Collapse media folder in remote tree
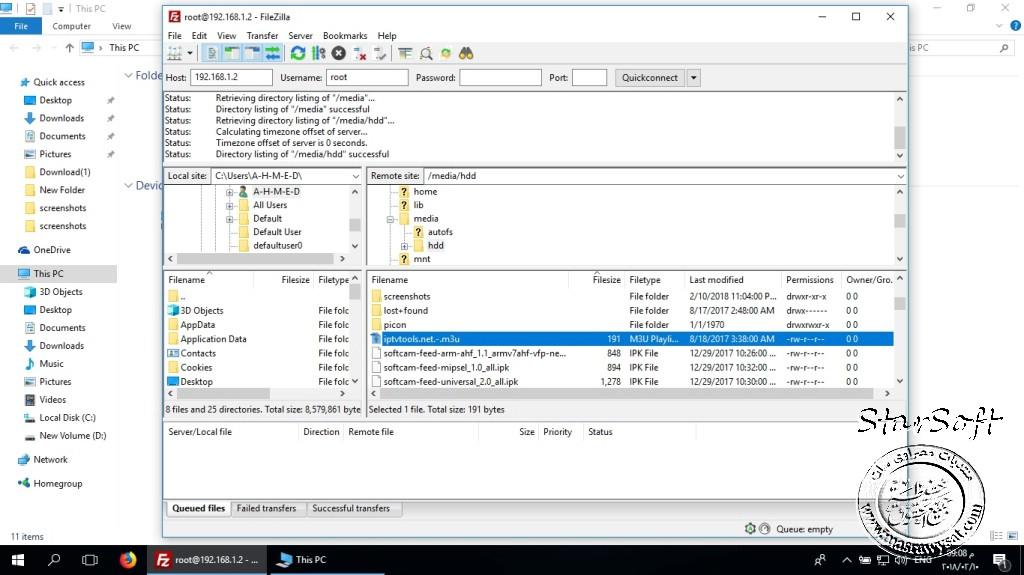 390,220
